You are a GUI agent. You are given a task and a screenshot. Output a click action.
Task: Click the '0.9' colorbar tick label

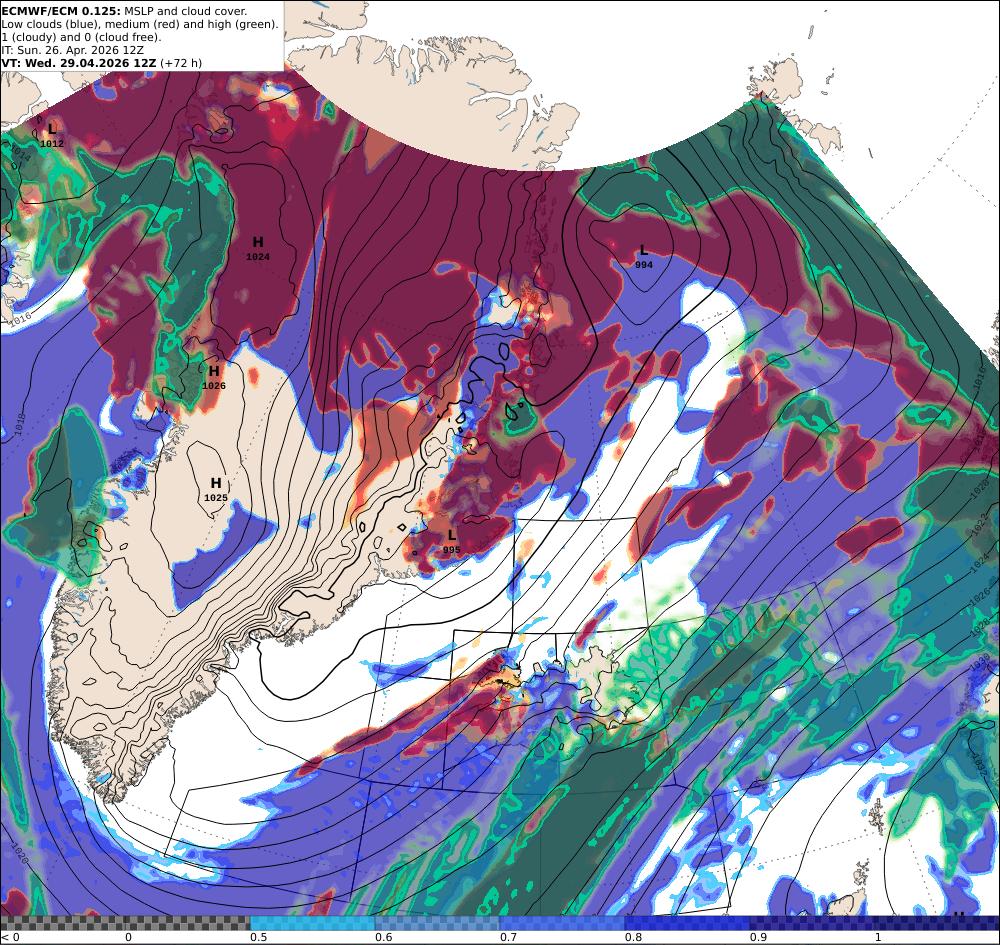(x=758, y=937)
